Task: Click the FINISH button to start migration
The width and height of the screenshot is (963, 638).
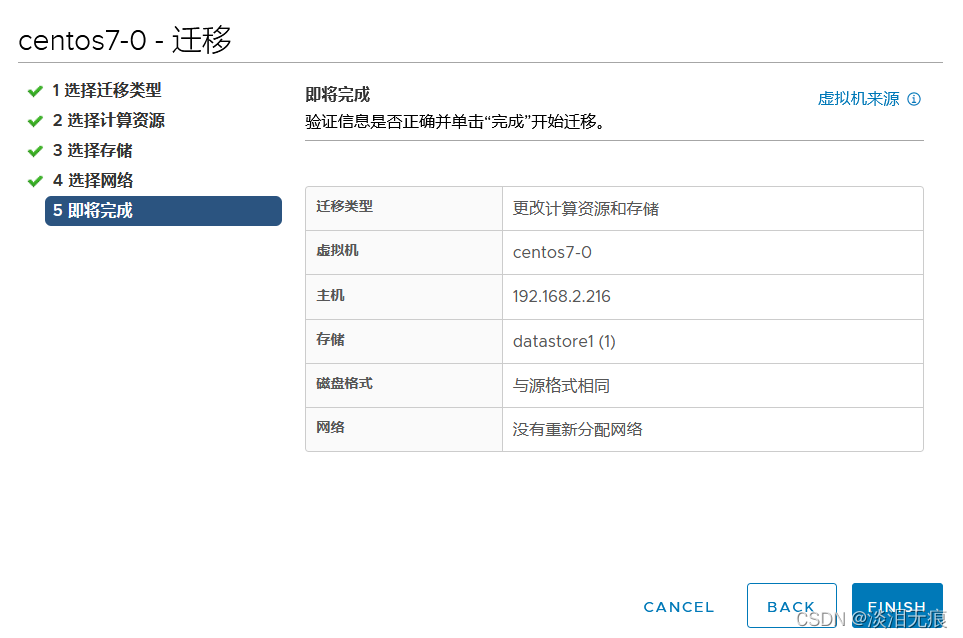Action: click(897, 604)
